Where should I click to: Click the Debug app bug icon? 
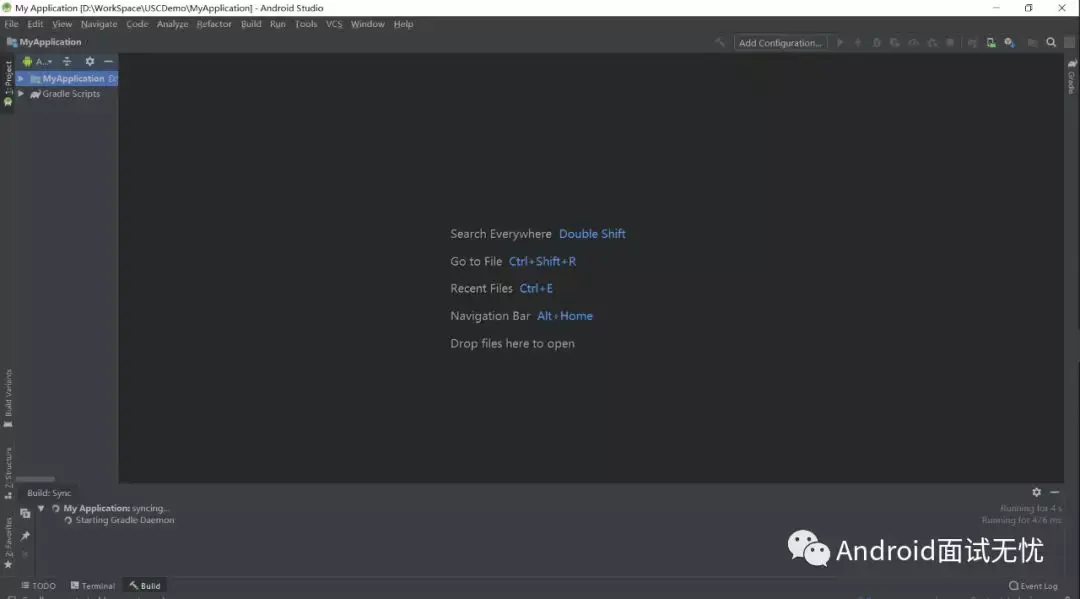[876, 43]
